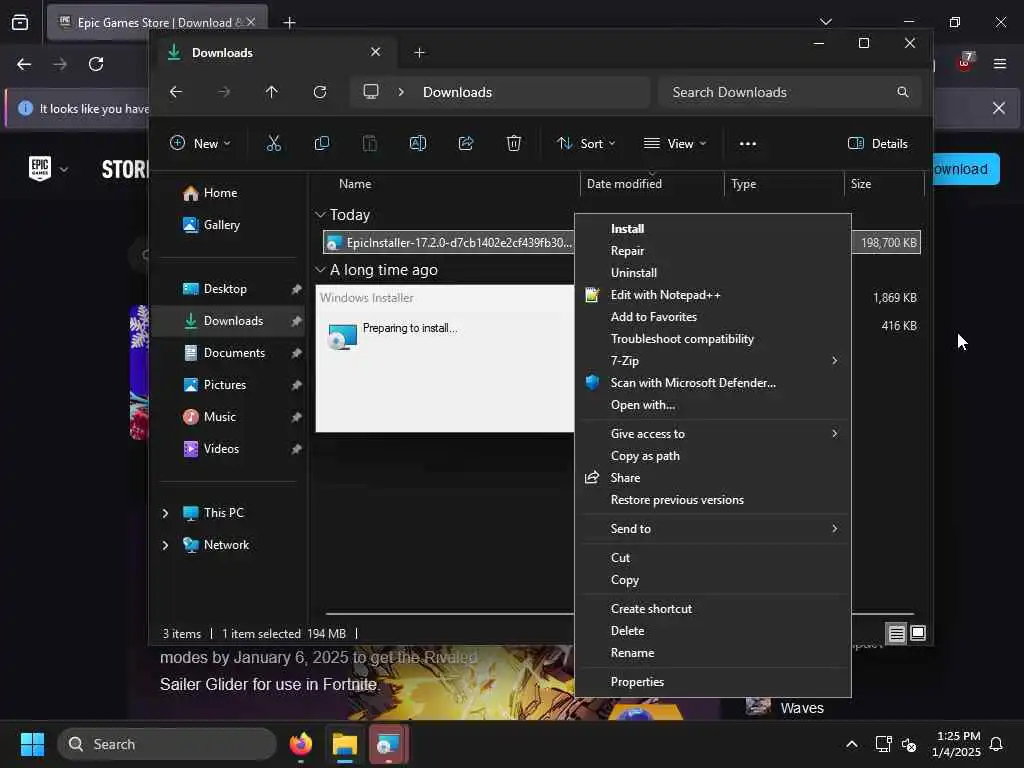
Task: Switch to details list layout icon
Action: point(897,633)
